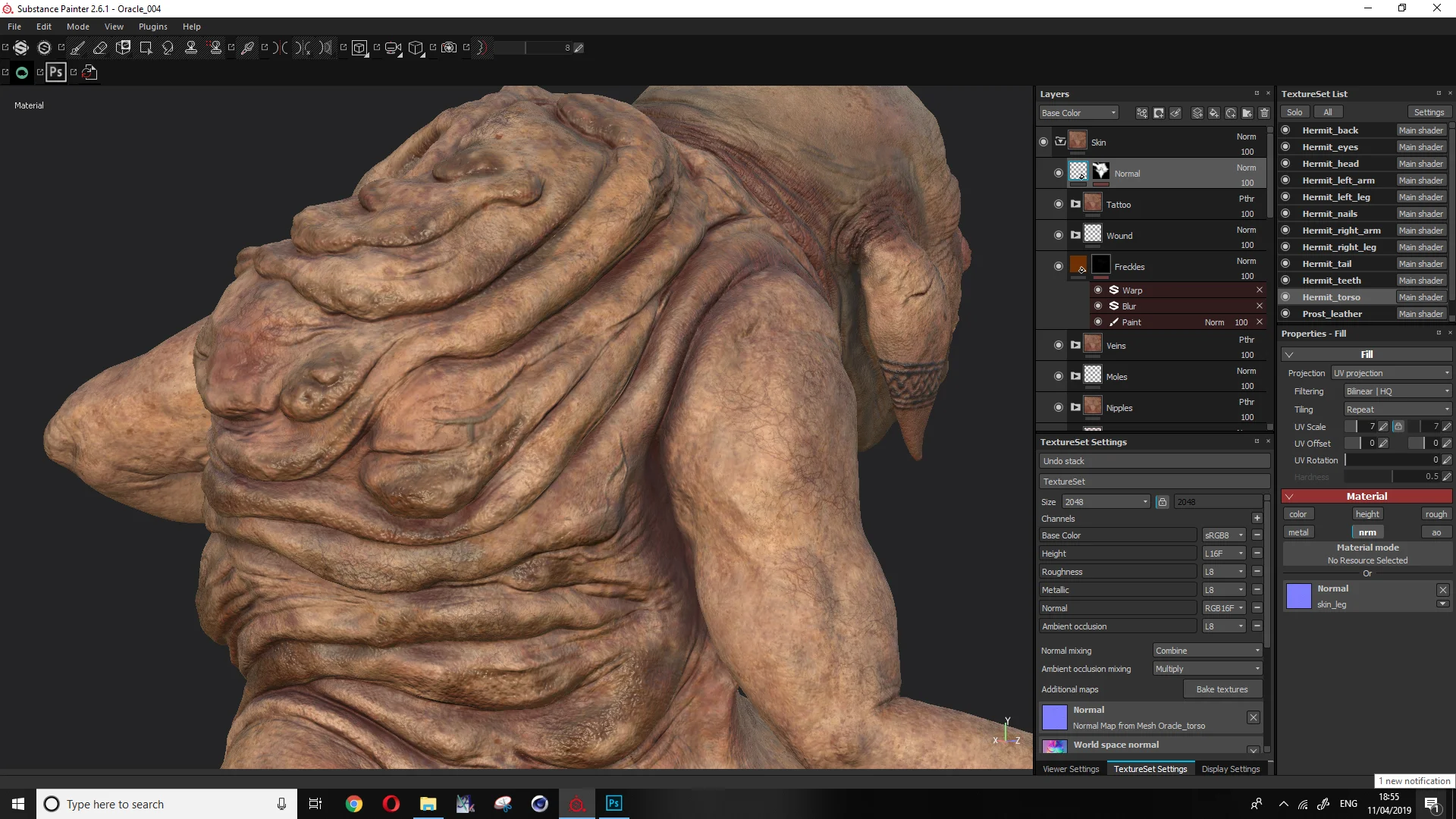Viewport: 1456px width, 819px height.
Task: Select the Eraser tool in toolbar
Action: click(100, 48)
